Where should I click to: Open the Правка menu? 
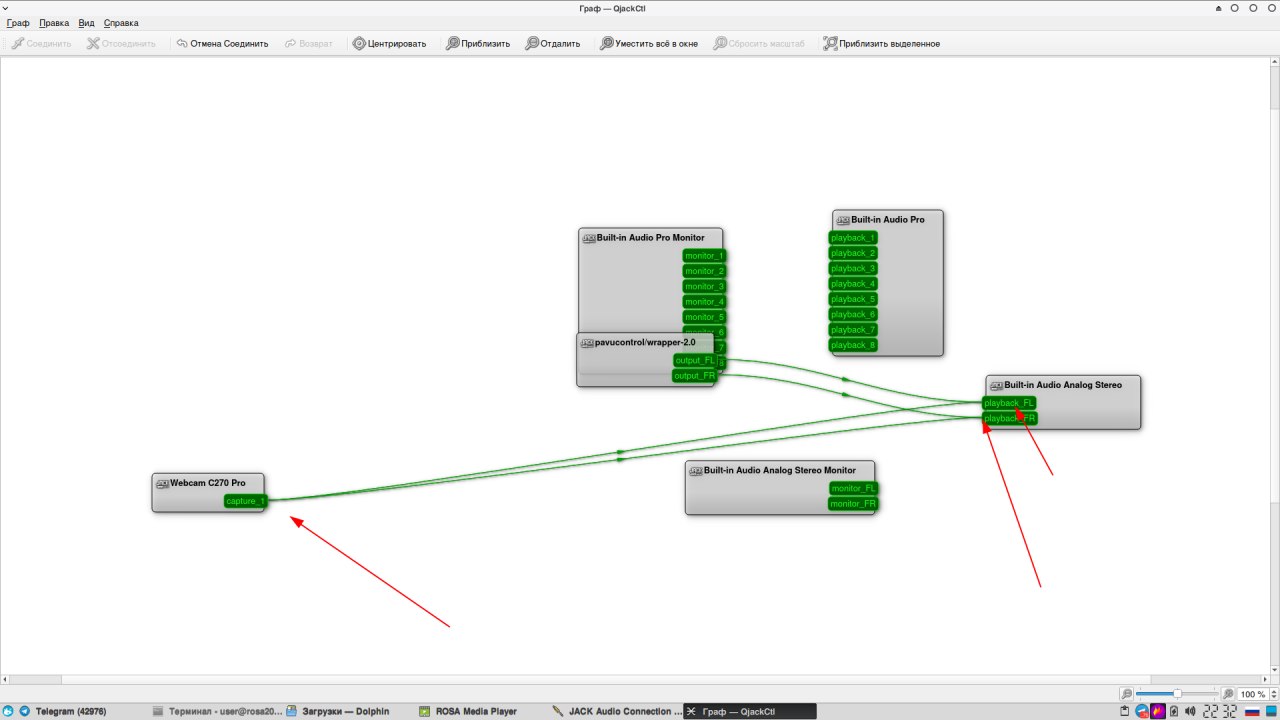click(54, 23)
